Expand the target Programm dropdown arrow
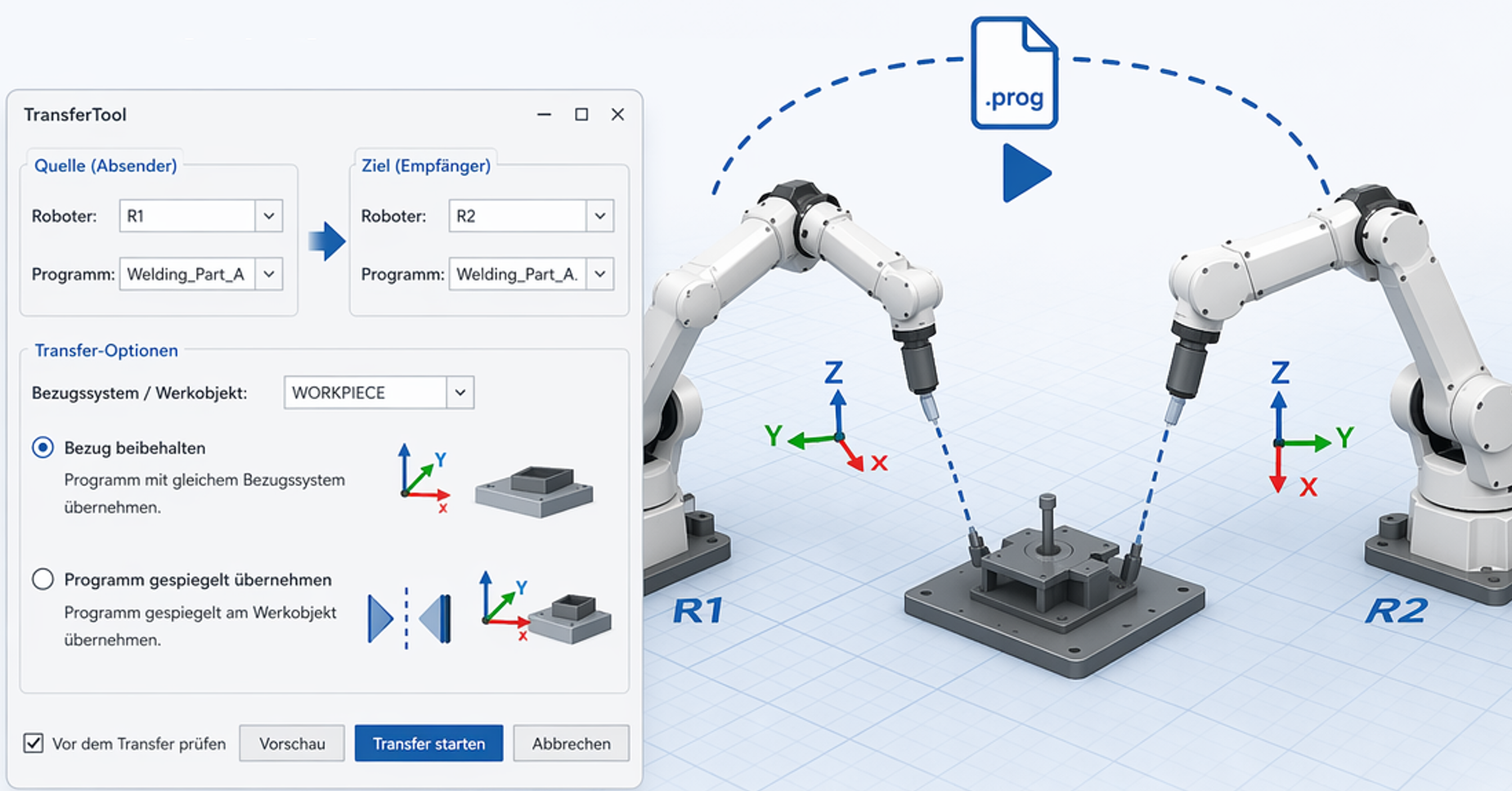 [599, 274]
